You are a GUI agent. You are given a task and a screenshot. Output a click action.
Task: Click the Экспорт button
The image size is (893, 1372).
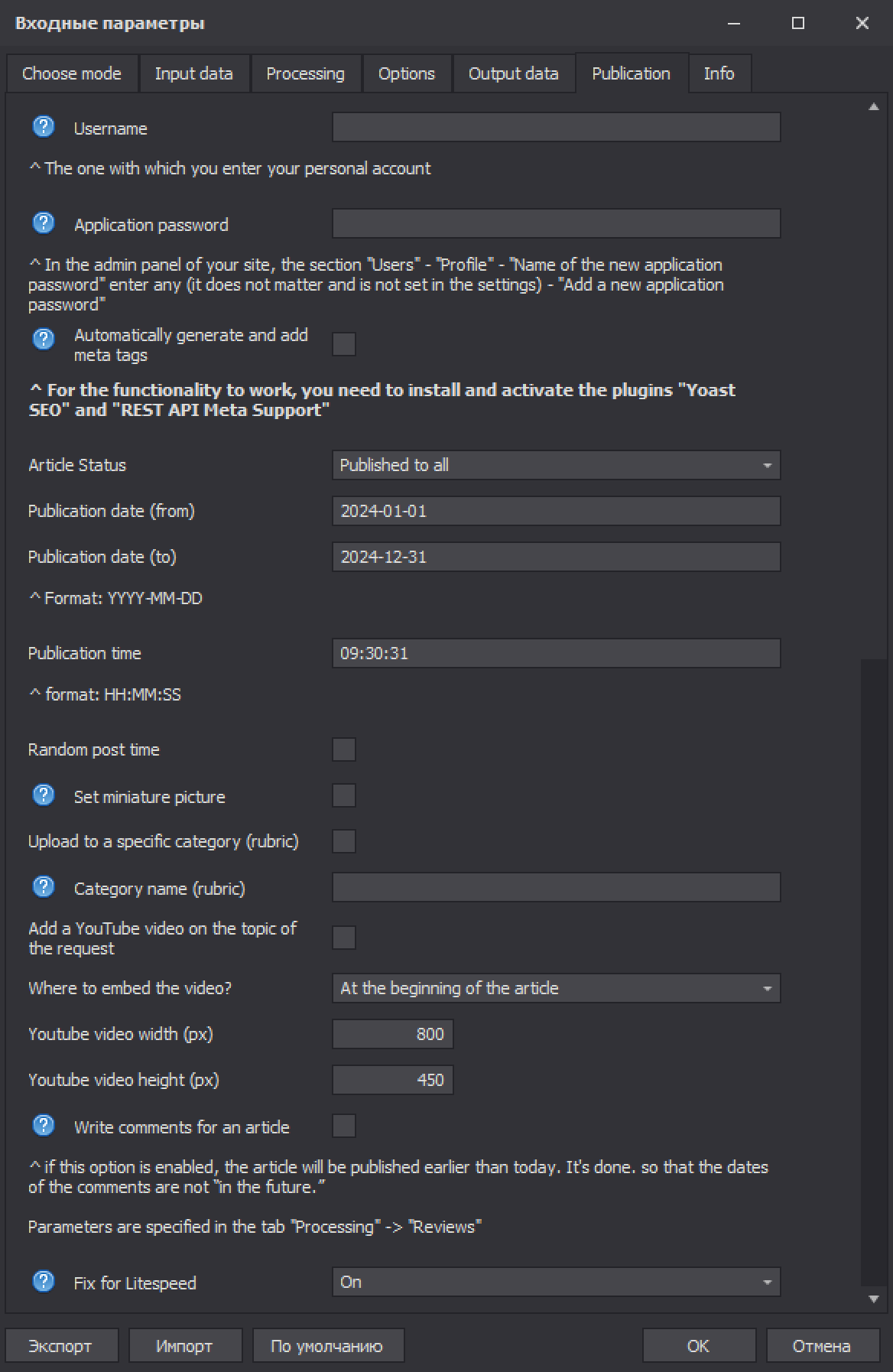pyautogui.click(x=62, y=1345)
